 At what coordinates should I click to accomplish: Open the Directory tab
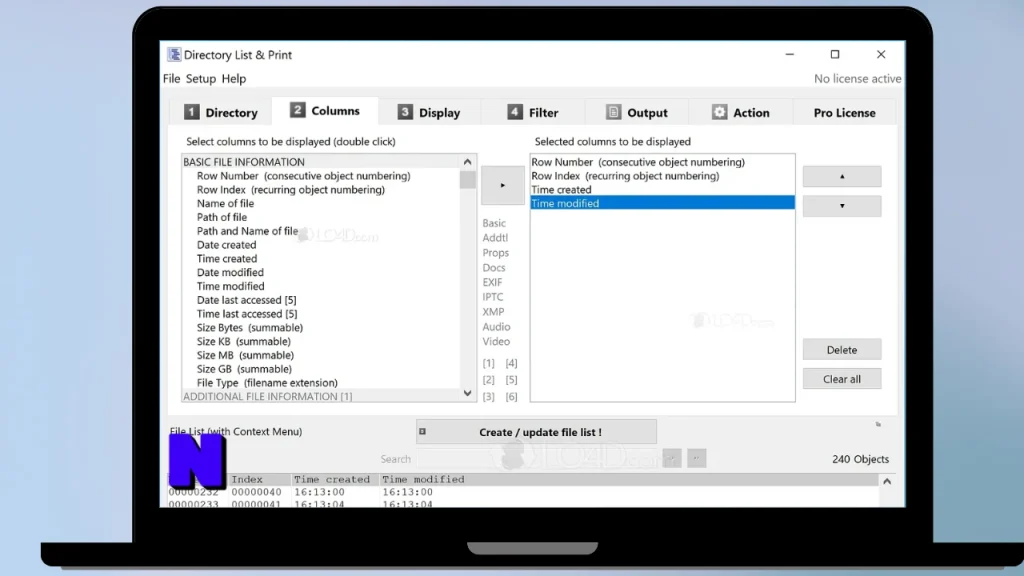[x=221, y=112]
